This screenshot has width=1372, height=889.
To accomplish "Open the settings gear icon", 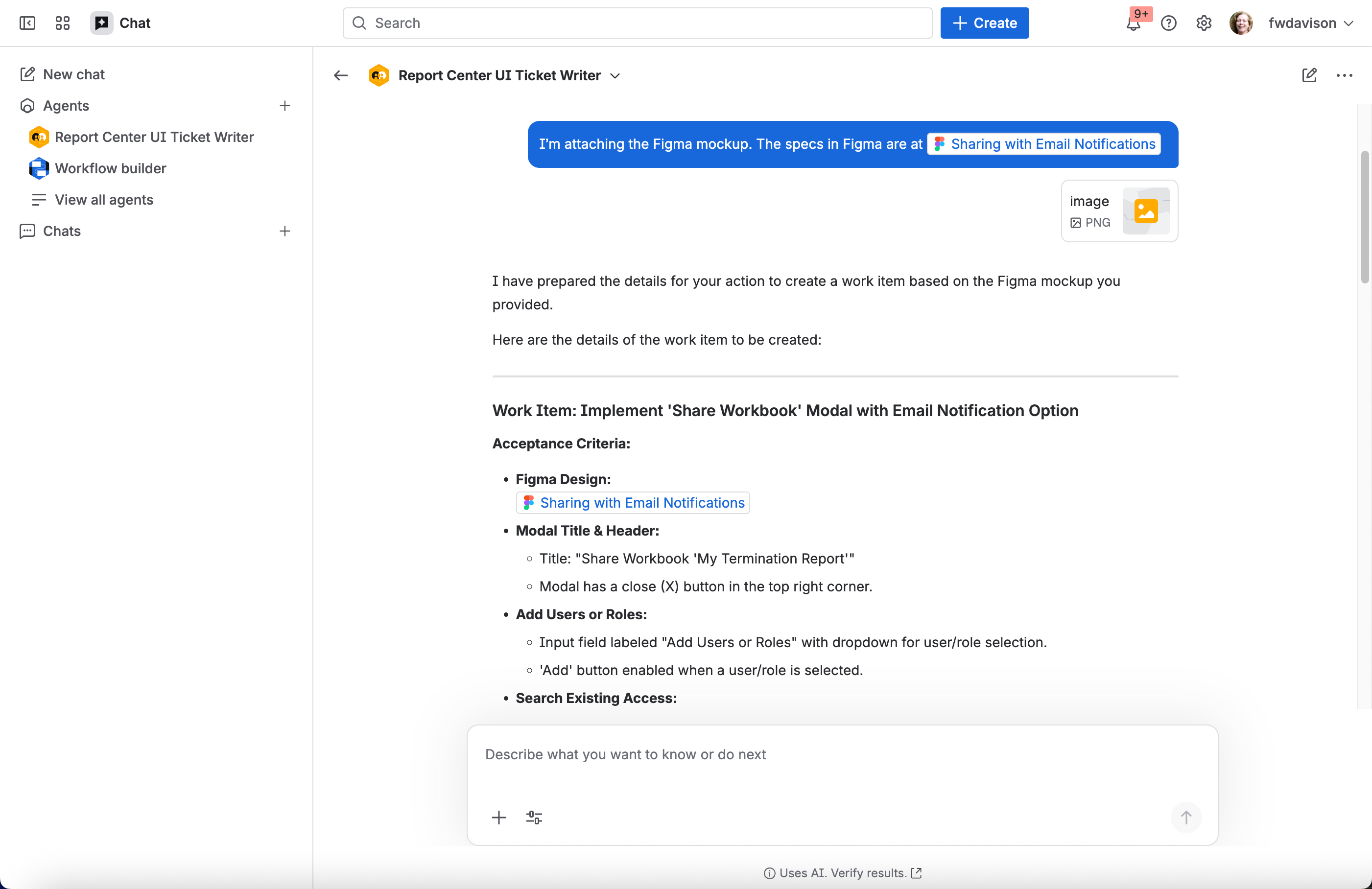I will [1203, 23].
